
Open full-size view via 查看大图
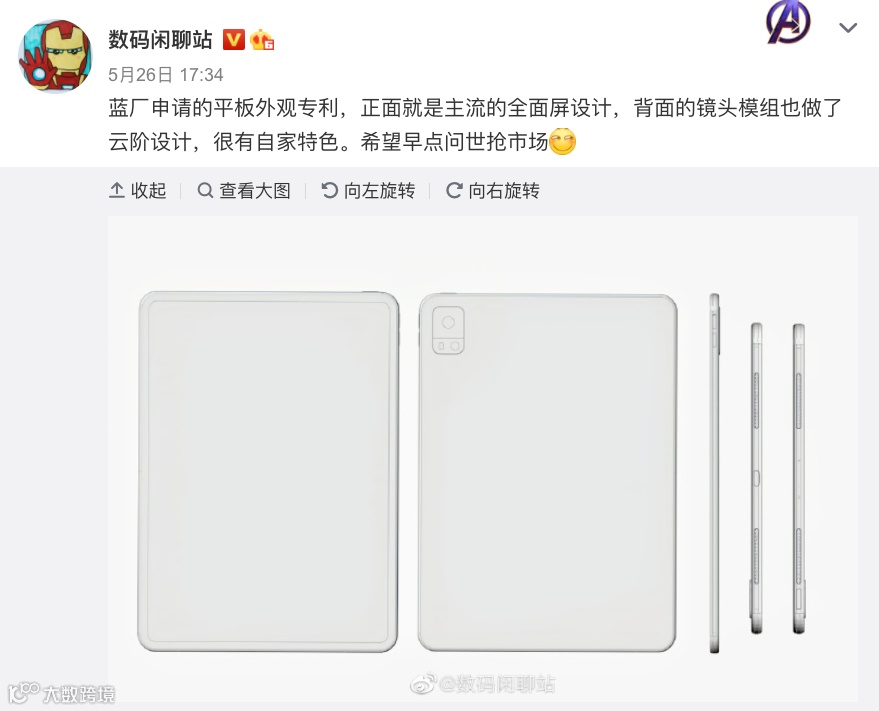[x=244, y=191]
